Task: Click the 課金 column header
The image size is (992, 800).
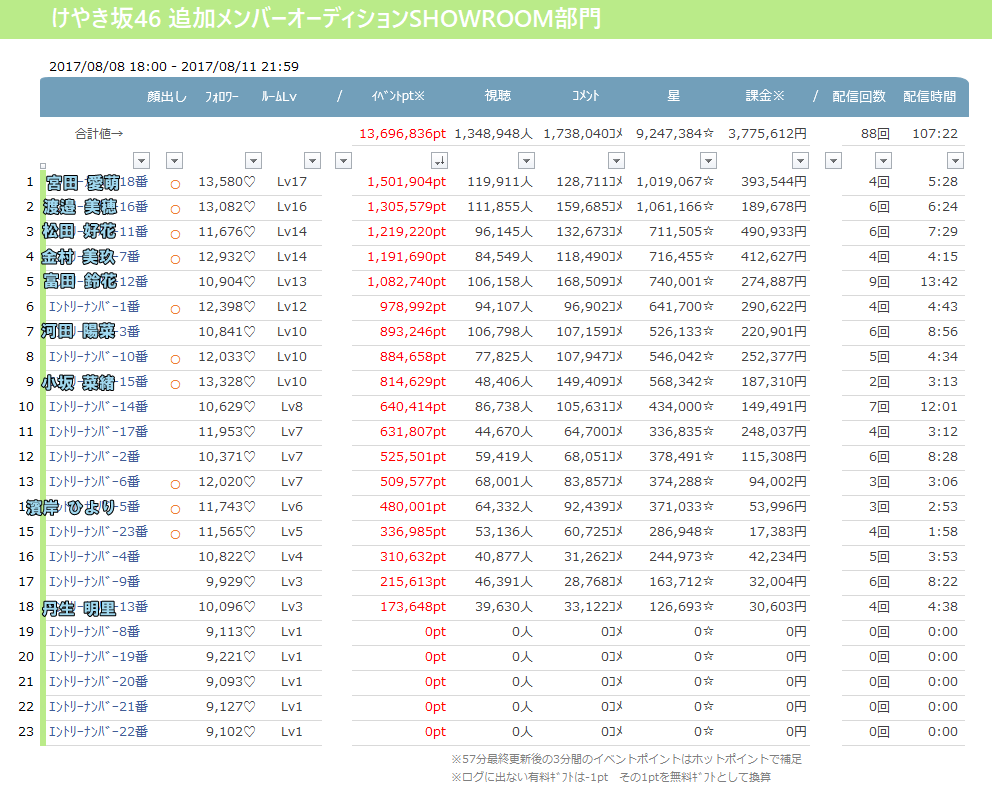Action: (765, 96)
